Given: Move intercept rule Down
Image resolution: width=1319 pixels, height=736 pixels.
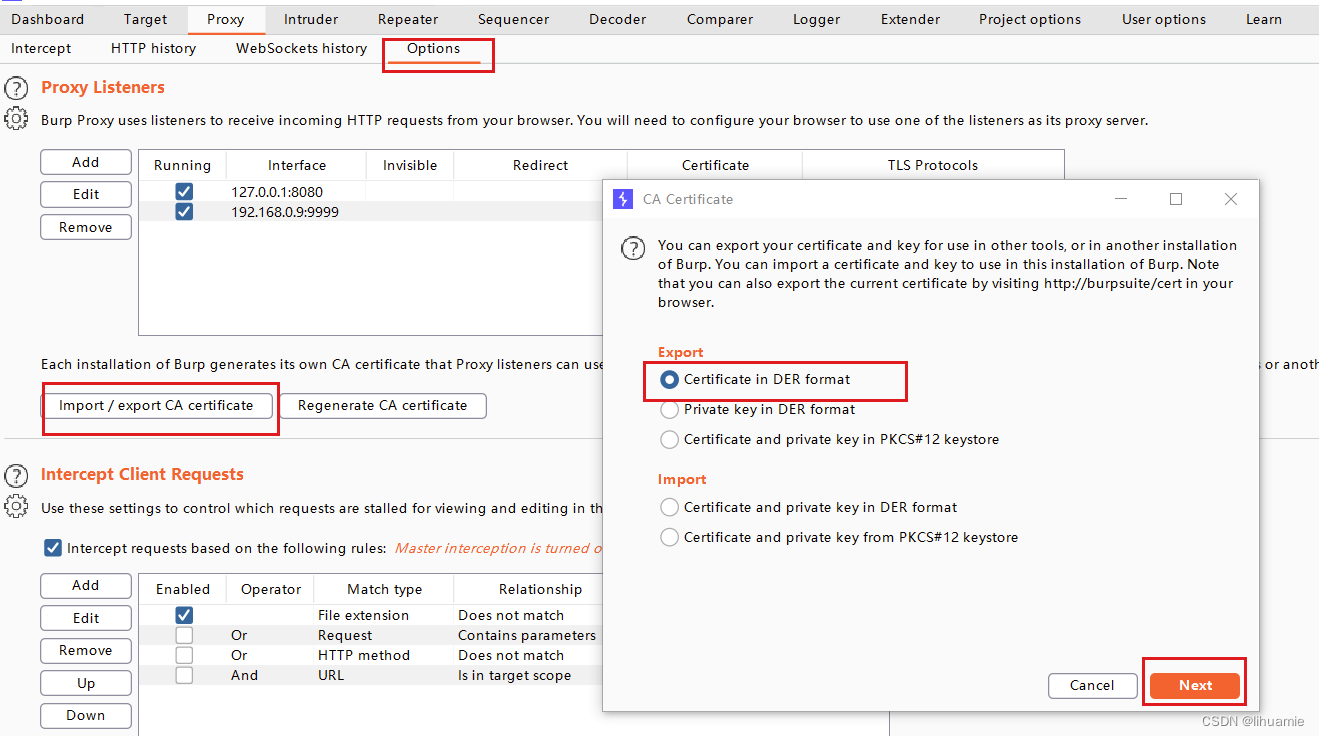Looking at the screenshot, I should coord(86,715).
